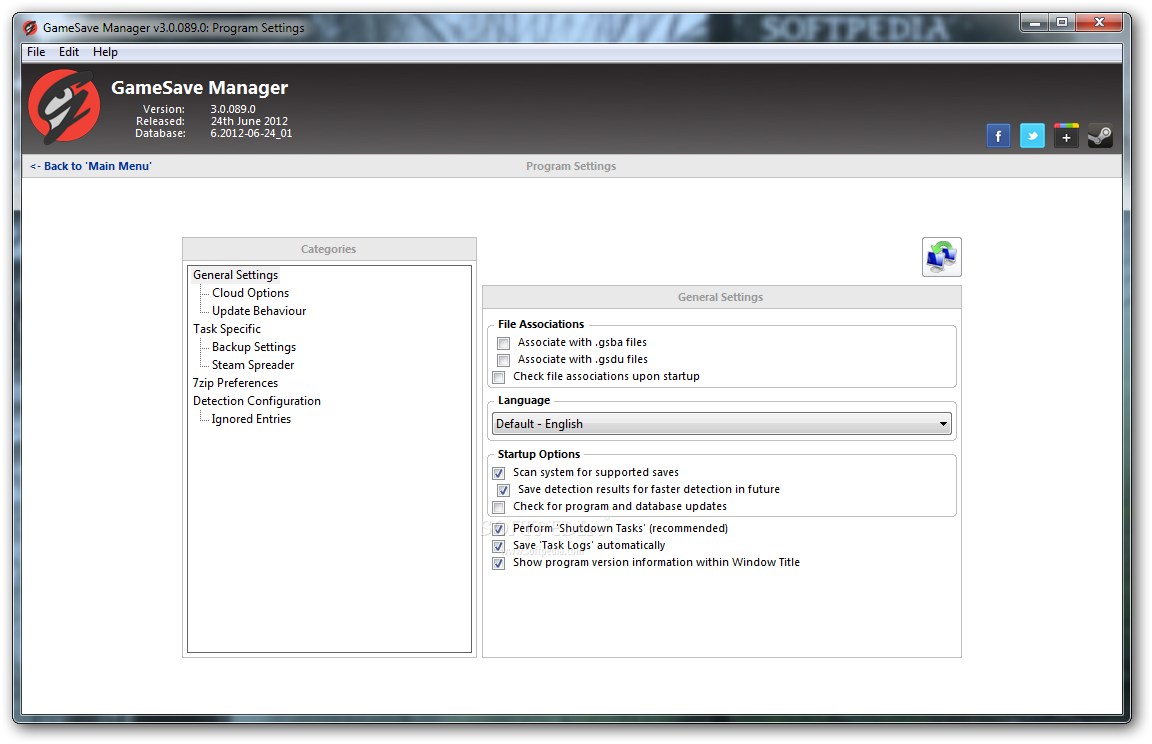Click the database value 6.2012-06-24_01
Viewport: 1152px width, 744px height.
[251, 133]
